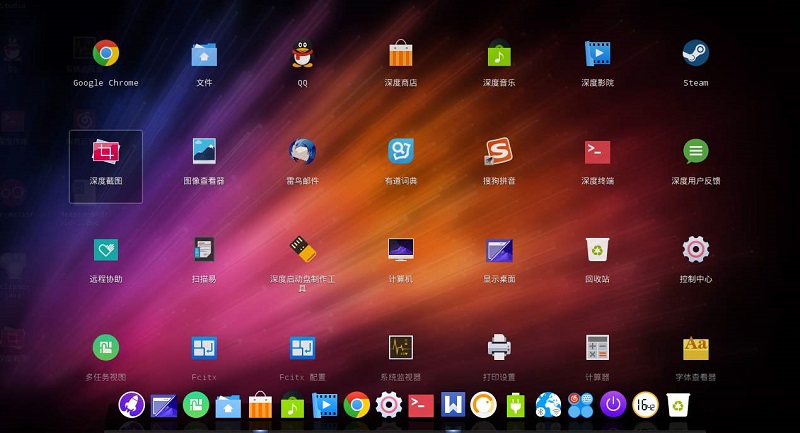
Task: Open 远程协助 remote assistance
Action: click(106, 250)
